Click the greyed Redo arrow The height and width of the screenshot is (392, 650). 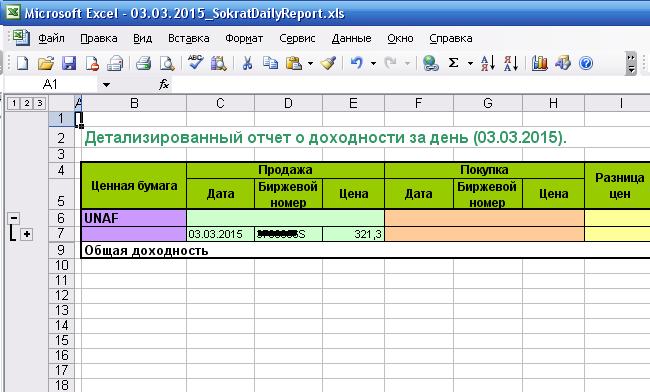pos(390,63)
